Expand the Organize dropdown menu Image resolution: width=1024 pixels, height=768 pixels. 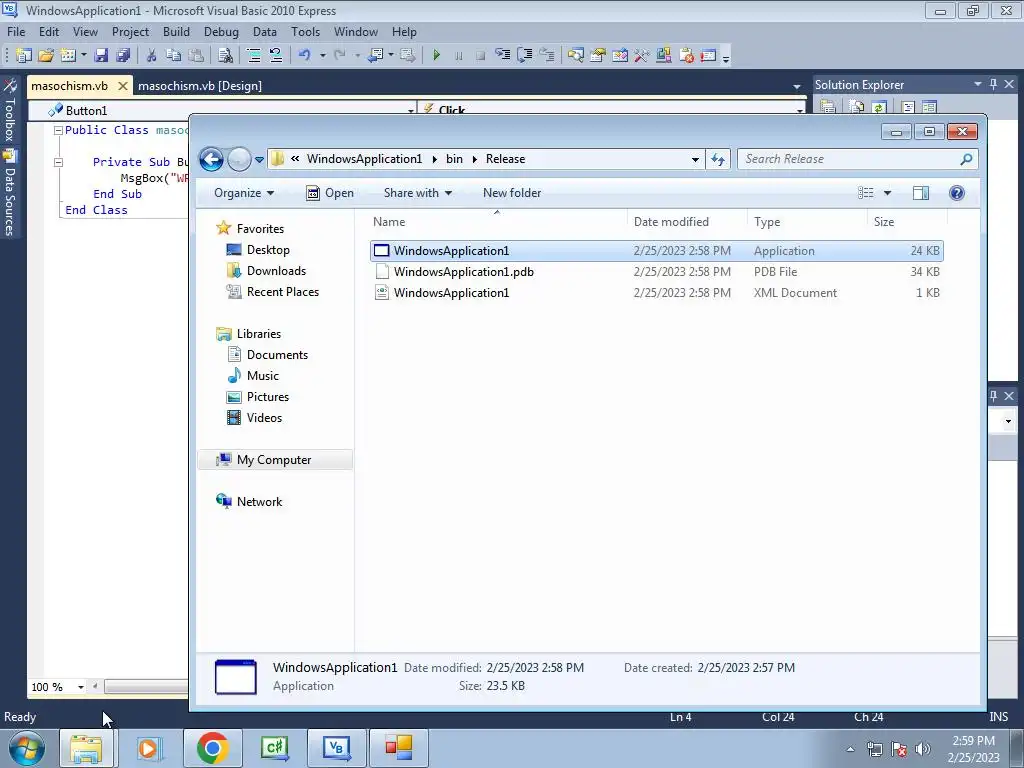click(x=244, y=193)
